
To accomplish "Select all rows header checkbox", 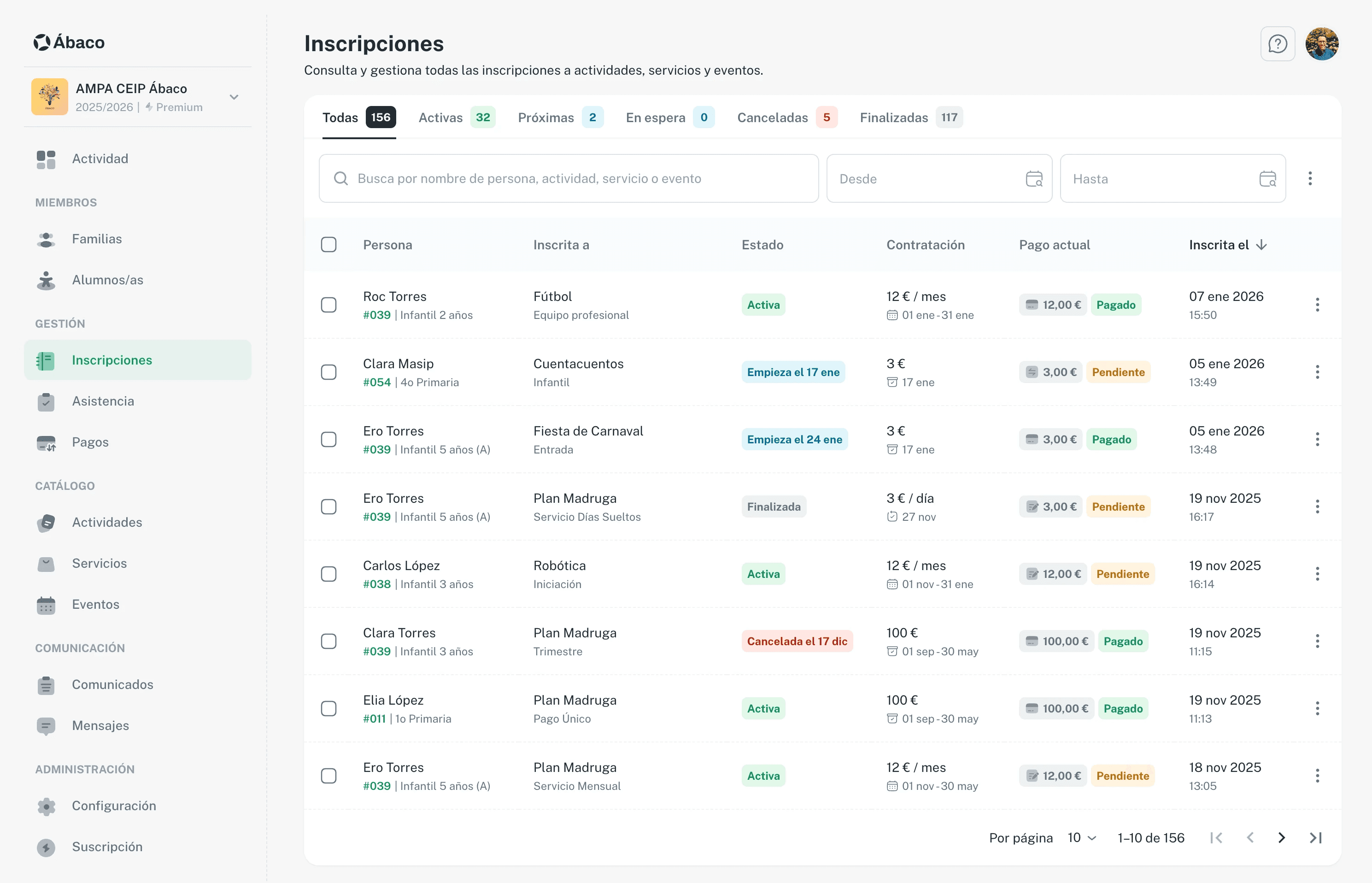I will point(328,245).
